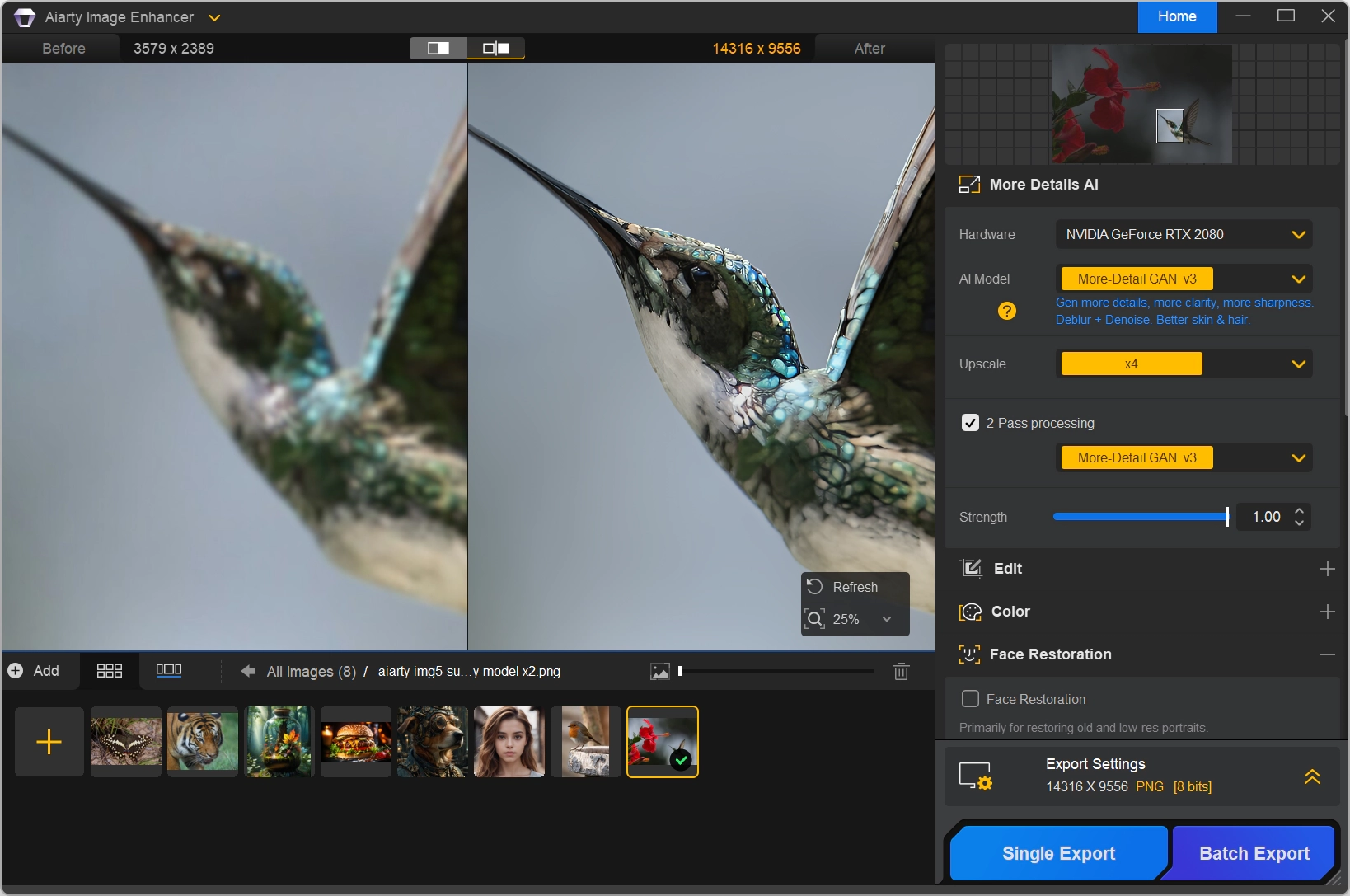Click the Refresh preview icon
The image size is (1350, 896).
coord(815,587)
